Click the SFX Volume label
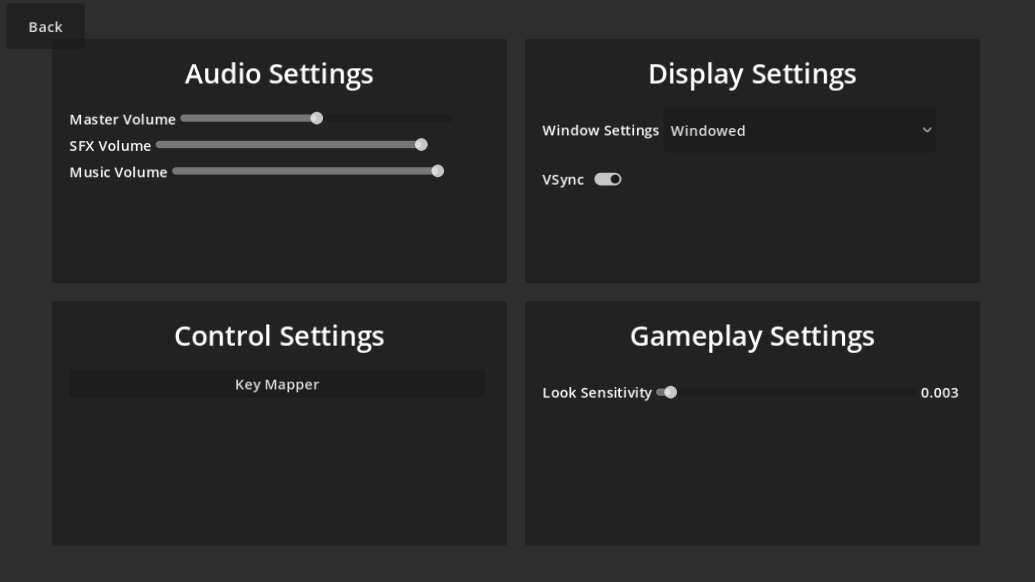The height and width of the screenshot is (582, 1035). [110, 146]
